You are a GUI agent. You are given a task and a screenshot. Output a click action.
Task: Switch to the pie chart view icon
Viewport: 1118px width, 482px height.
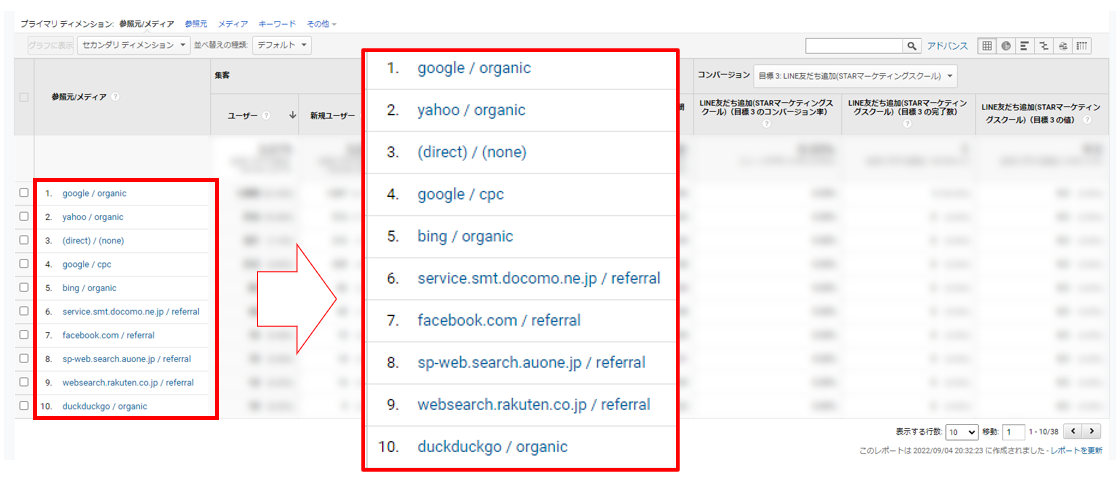[1005, 46]
